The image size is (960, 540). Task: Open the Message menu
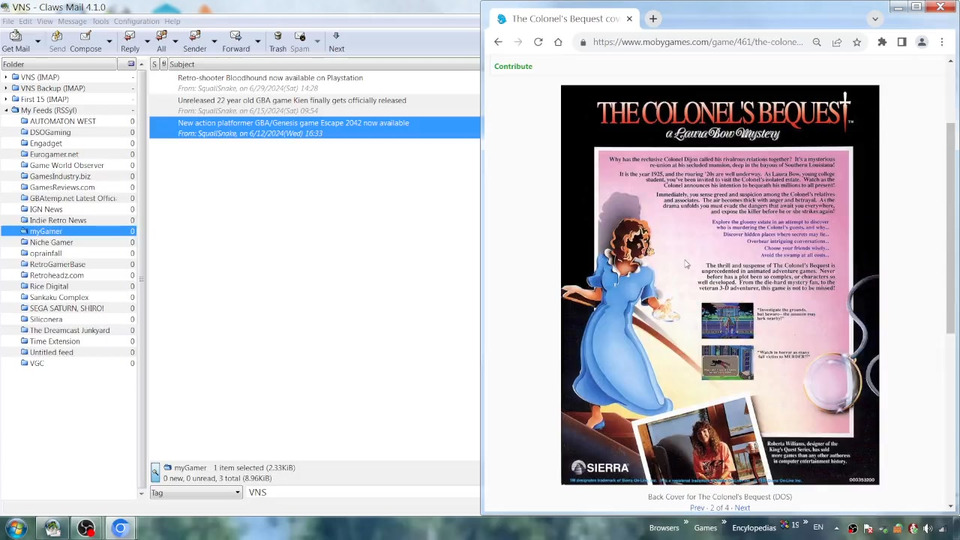coord(72,21)
